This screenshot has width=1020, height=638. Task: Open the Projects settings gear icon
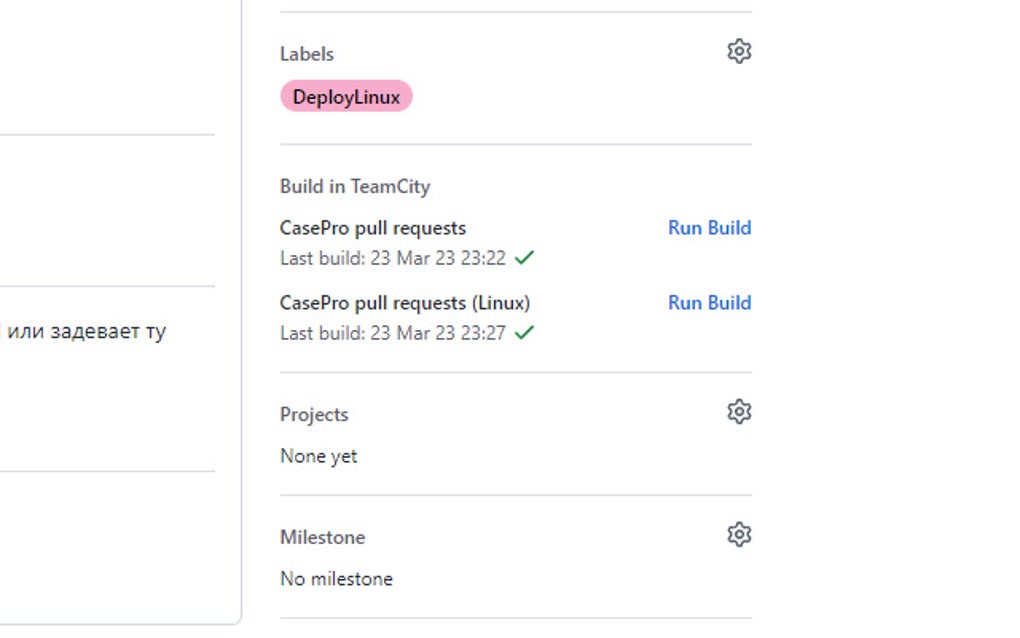pos(738,411)
